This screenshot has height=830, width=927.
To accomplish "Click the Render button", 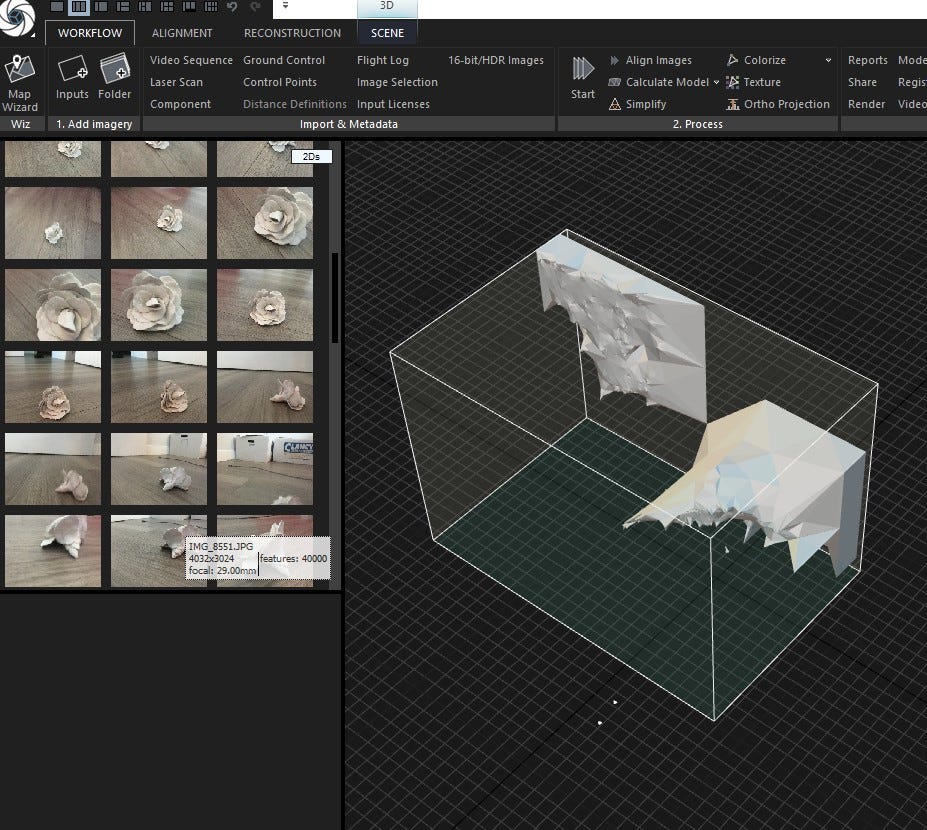I will [867, 104].
